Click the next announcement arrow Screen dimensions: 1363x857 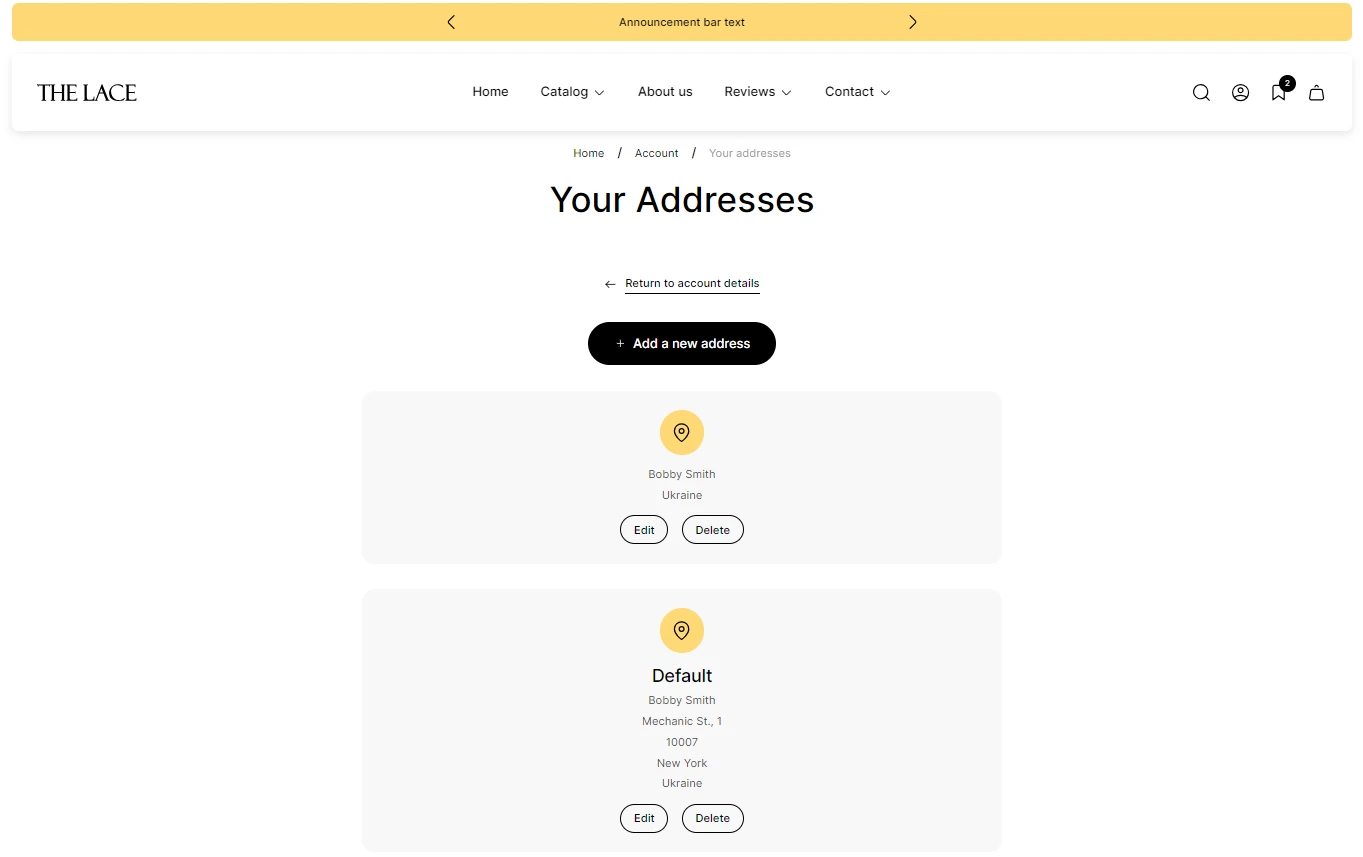click(912, 22)
